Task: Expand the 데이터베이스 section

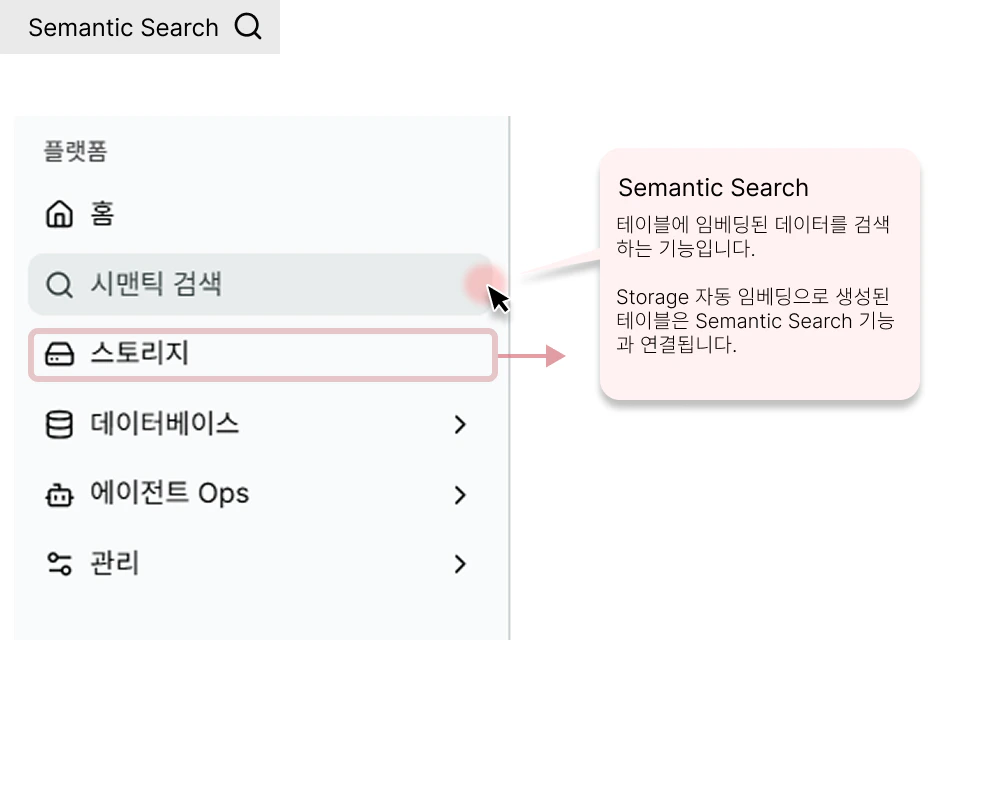Action: [460, 424]
